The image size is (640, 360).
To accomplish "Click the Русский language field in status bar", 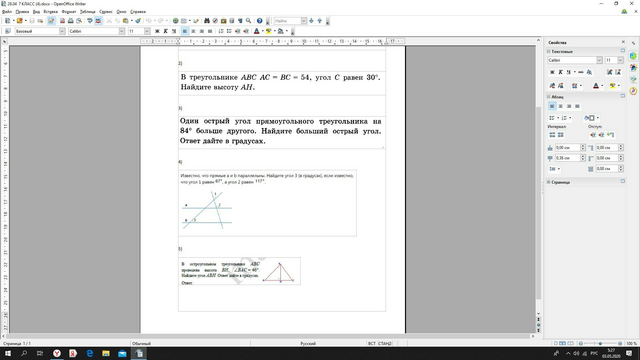I will (x=308, y=343).
